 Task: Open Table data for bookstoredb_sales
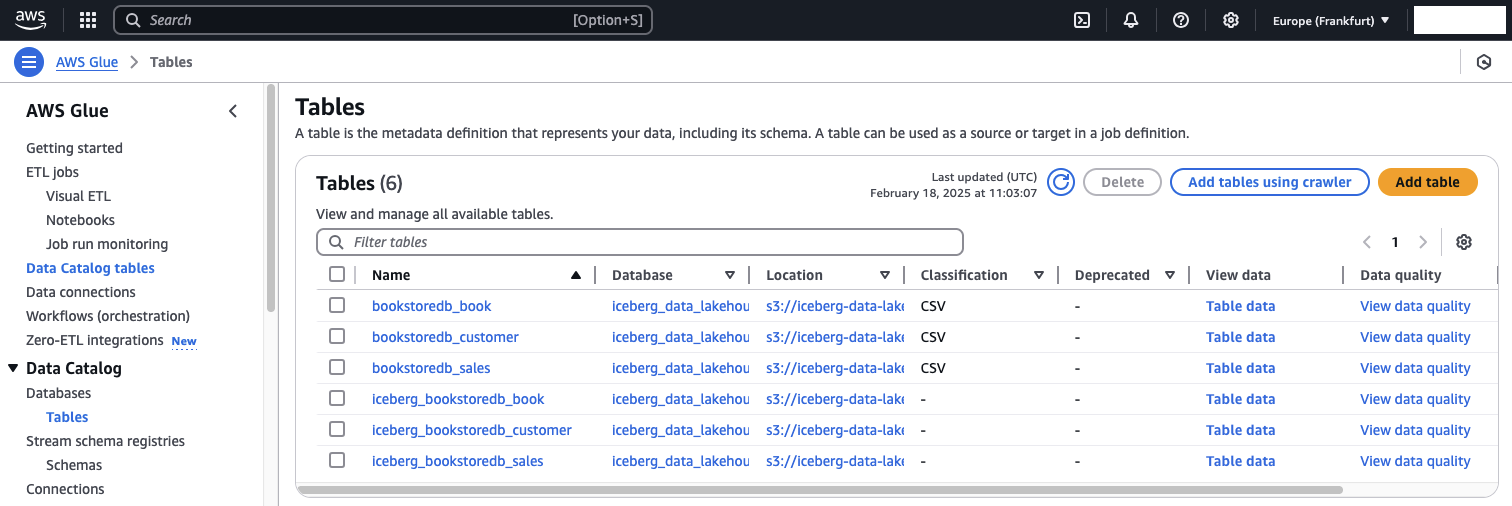[x=1240, y=368]
